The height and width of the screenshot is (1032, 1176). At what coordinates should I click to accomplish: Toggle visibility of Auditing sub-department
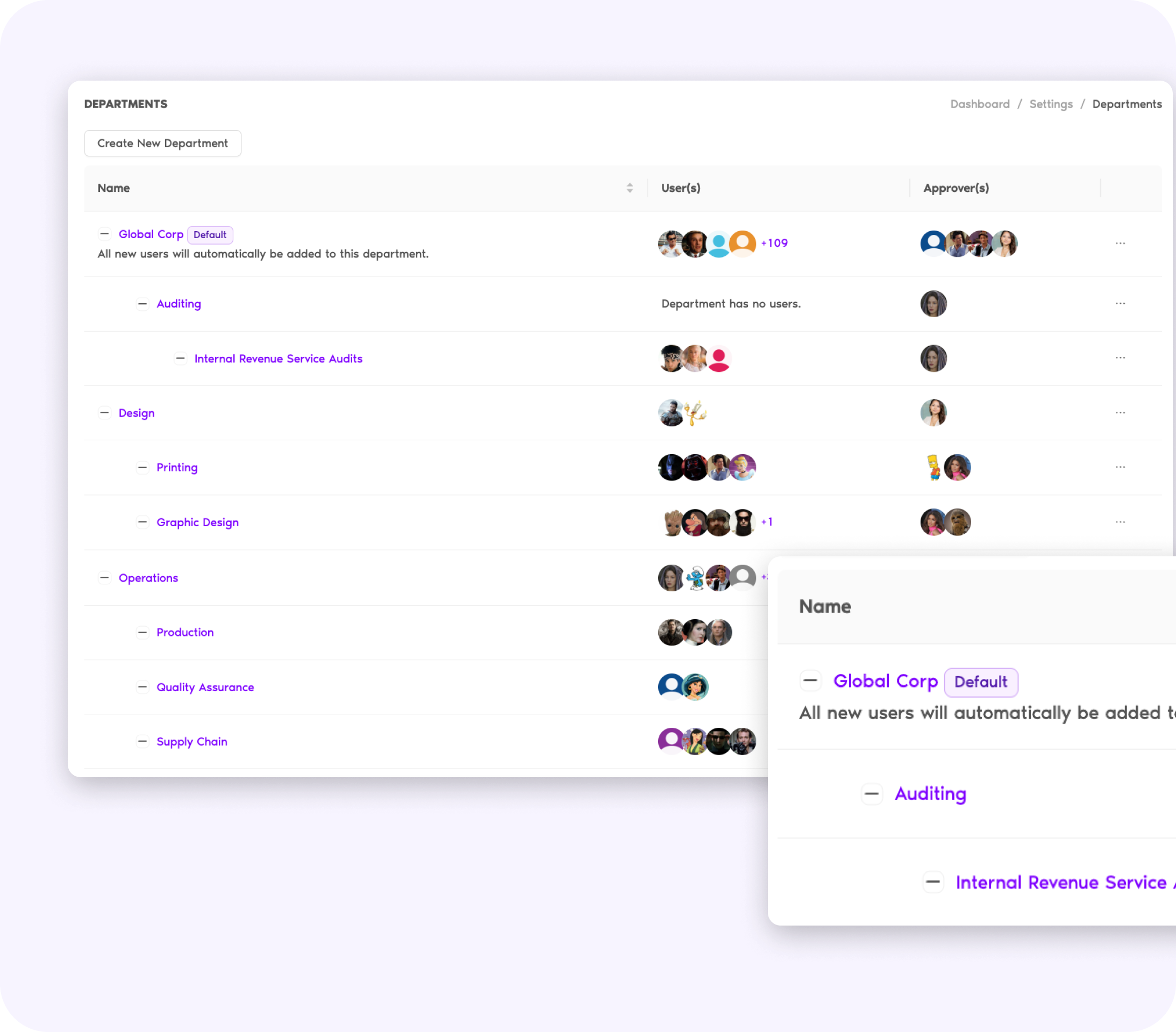pos(141,303)
